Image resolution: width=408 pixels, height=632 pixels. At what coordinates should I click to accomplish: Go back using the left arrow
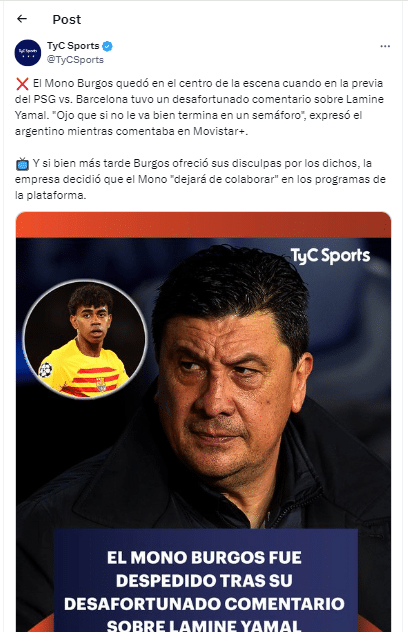coord(22,19)
